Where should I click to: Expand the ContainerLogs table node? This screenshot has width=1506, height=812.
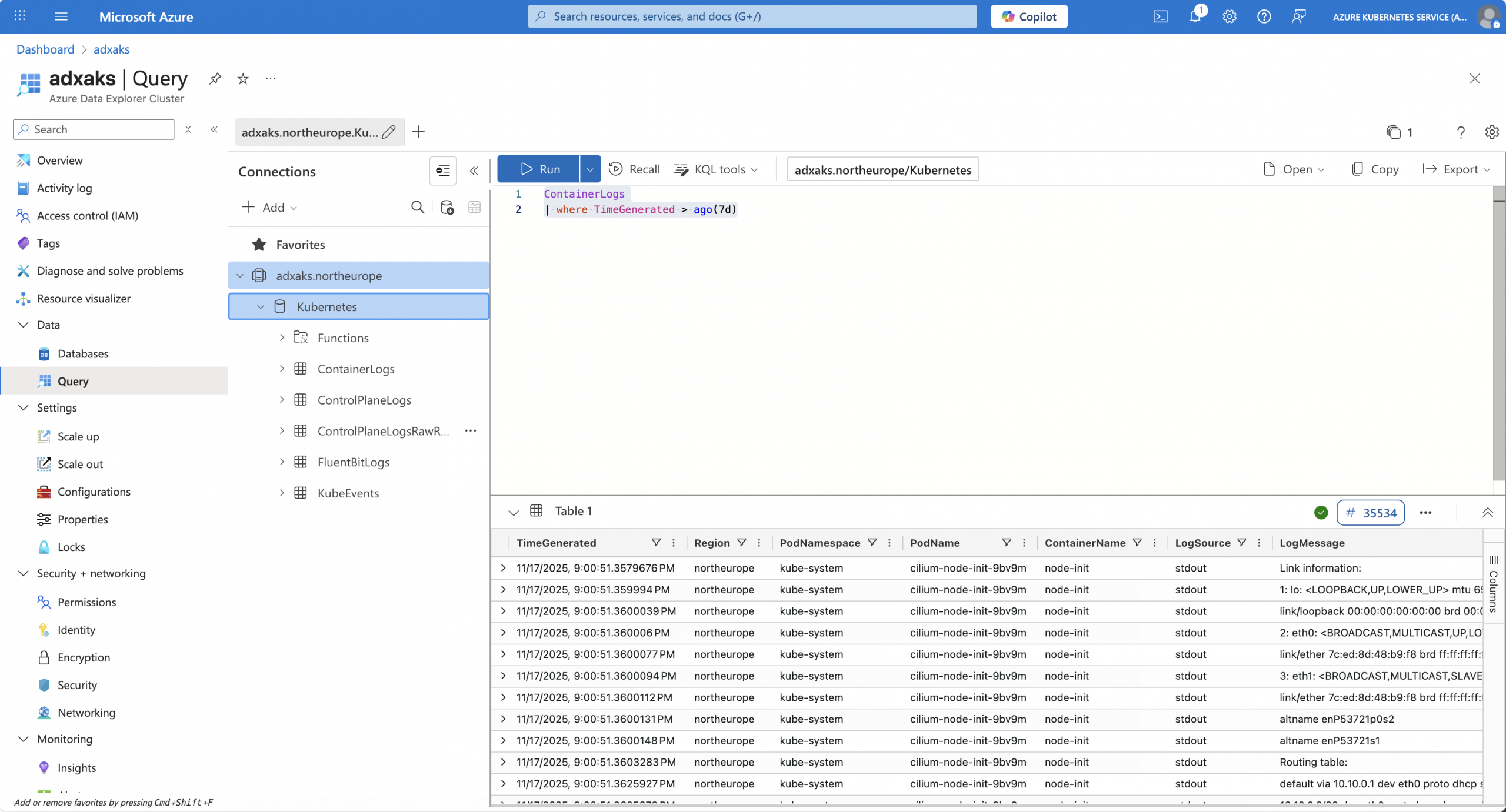(282, 369)
